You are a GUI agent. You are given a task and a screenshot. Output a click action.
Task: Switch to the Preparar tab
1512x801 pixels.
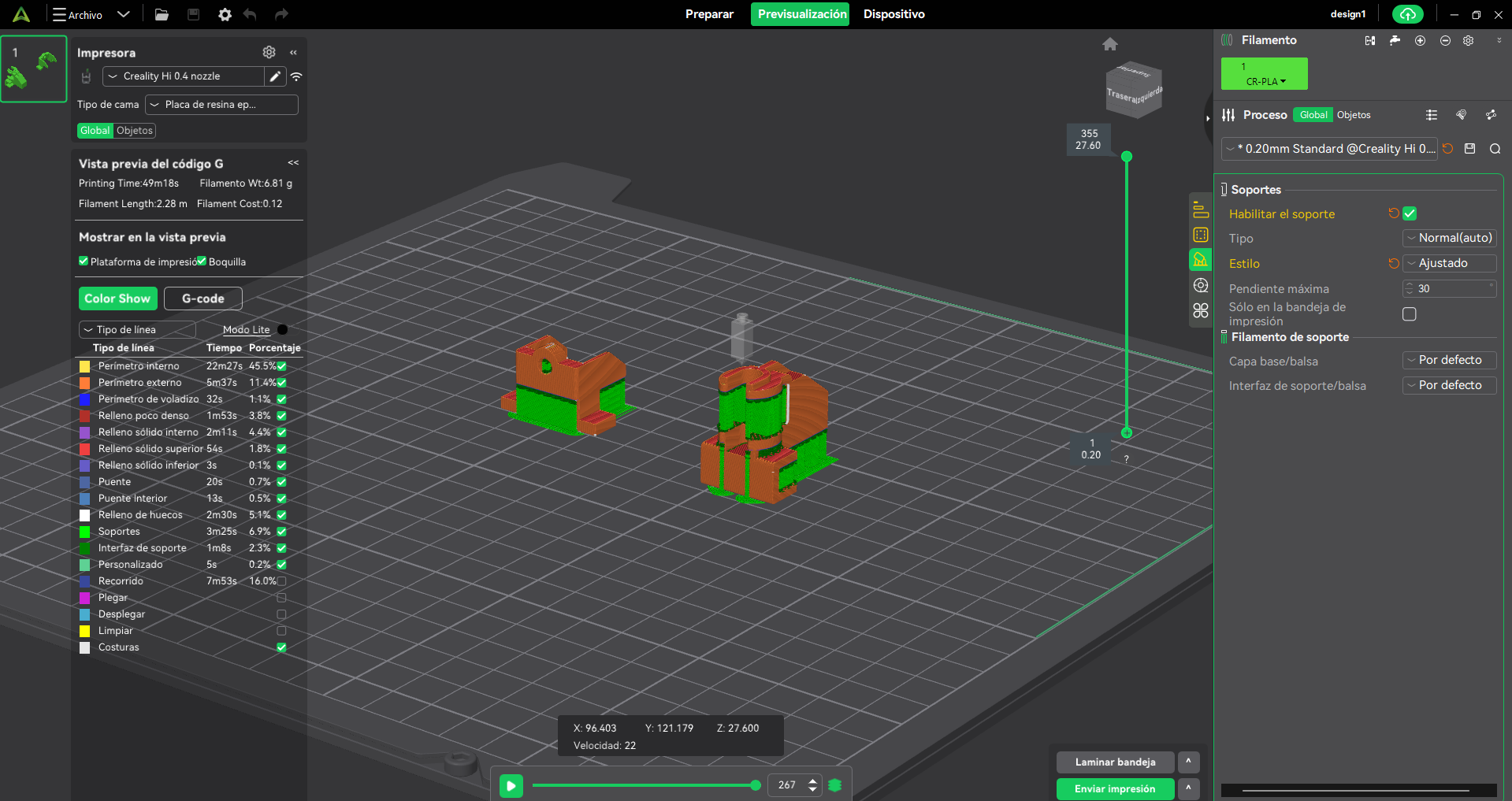(709, 14)
